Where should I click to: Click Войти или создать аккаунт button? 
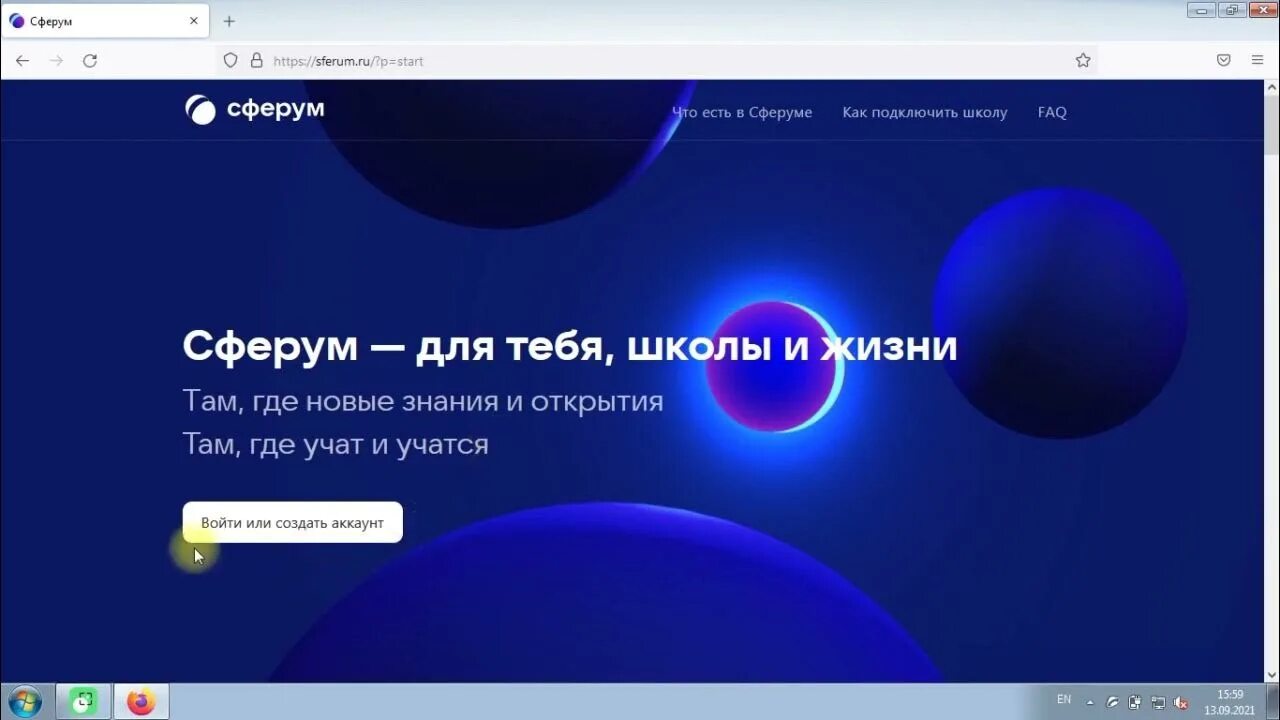click(292, 522)
